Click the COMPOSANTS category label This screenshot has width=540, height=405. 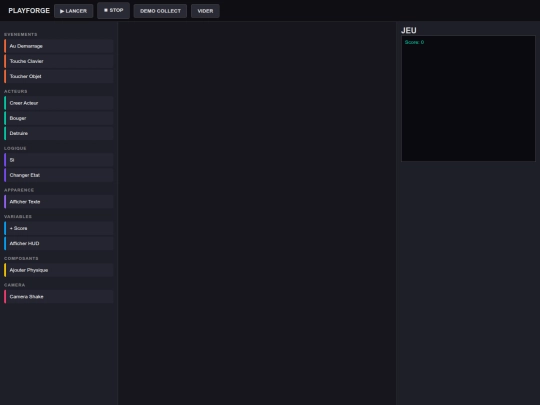[21, 258]
